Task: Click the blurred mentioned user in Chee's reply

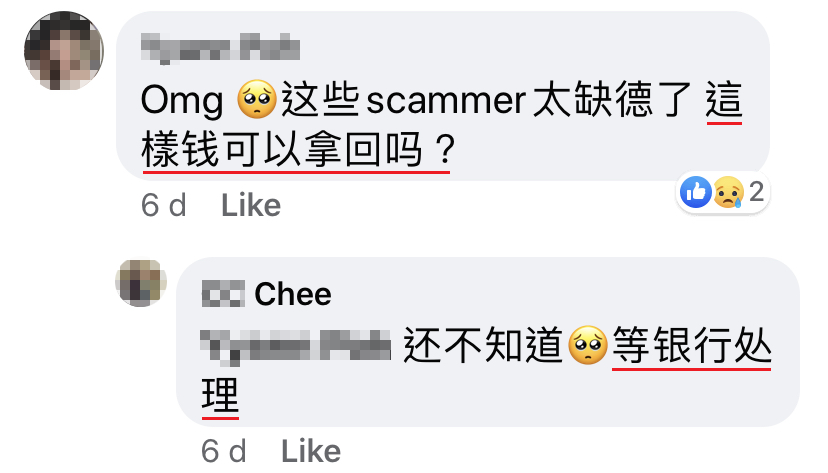Action: click(x=296, y=347)
